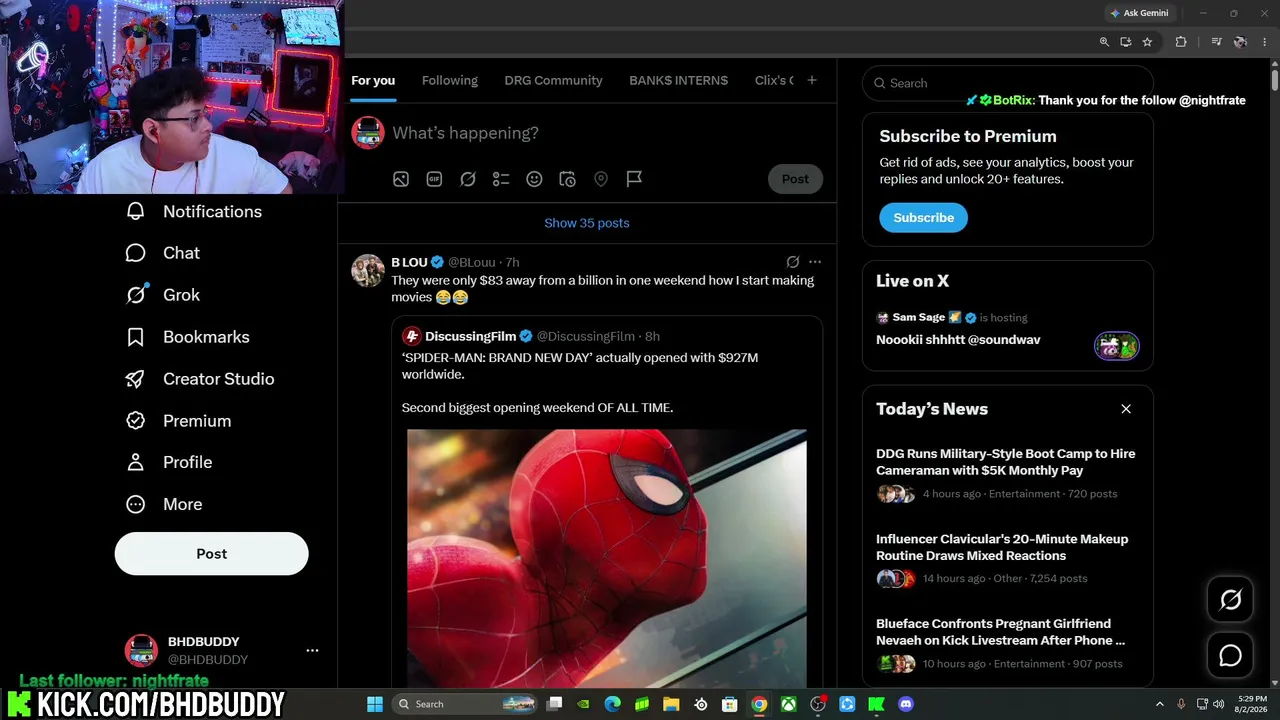Add a poll to the post
The image size is (1280, 720).
[x=501, y=179]
